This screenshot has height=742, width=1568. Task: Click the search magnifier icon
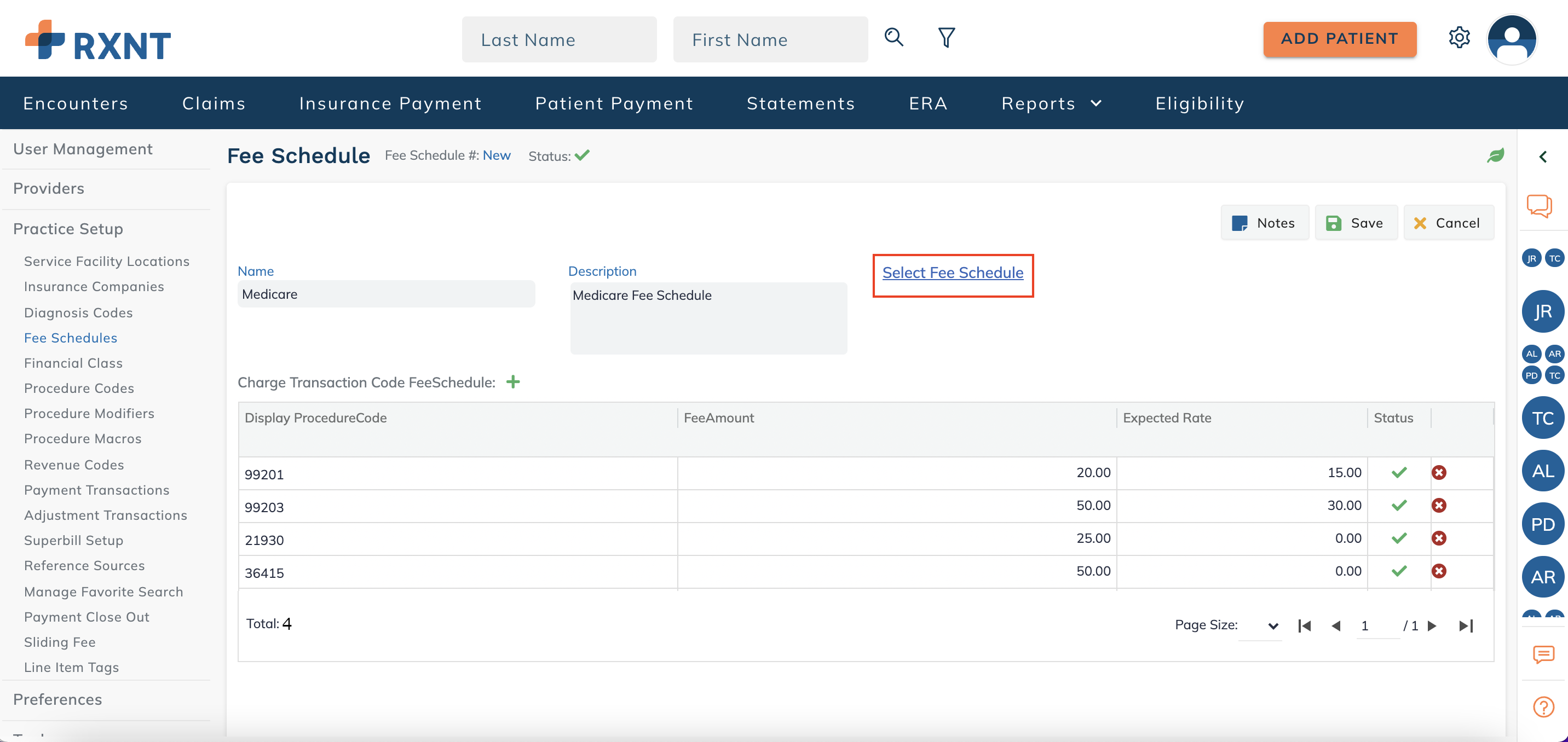(x=893, y=38)
